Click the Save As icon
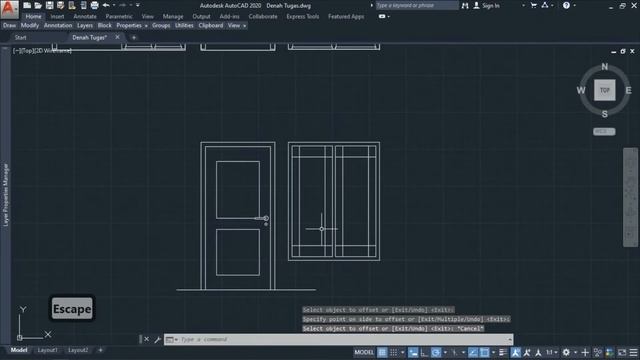The width and height of the screenshot is (640, 360). point(60,5)
